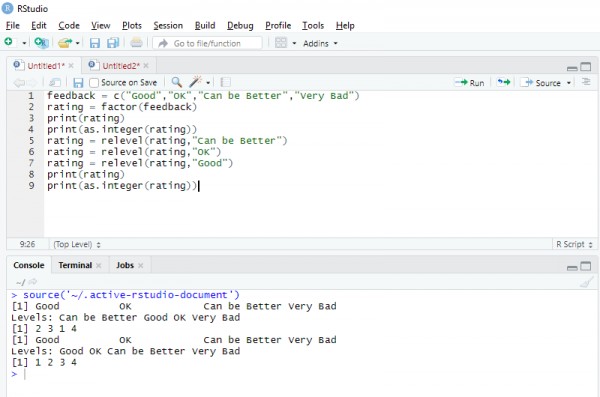Save current document via main toolbar
Screen dimensions: 600x397
tap(95, 43)
